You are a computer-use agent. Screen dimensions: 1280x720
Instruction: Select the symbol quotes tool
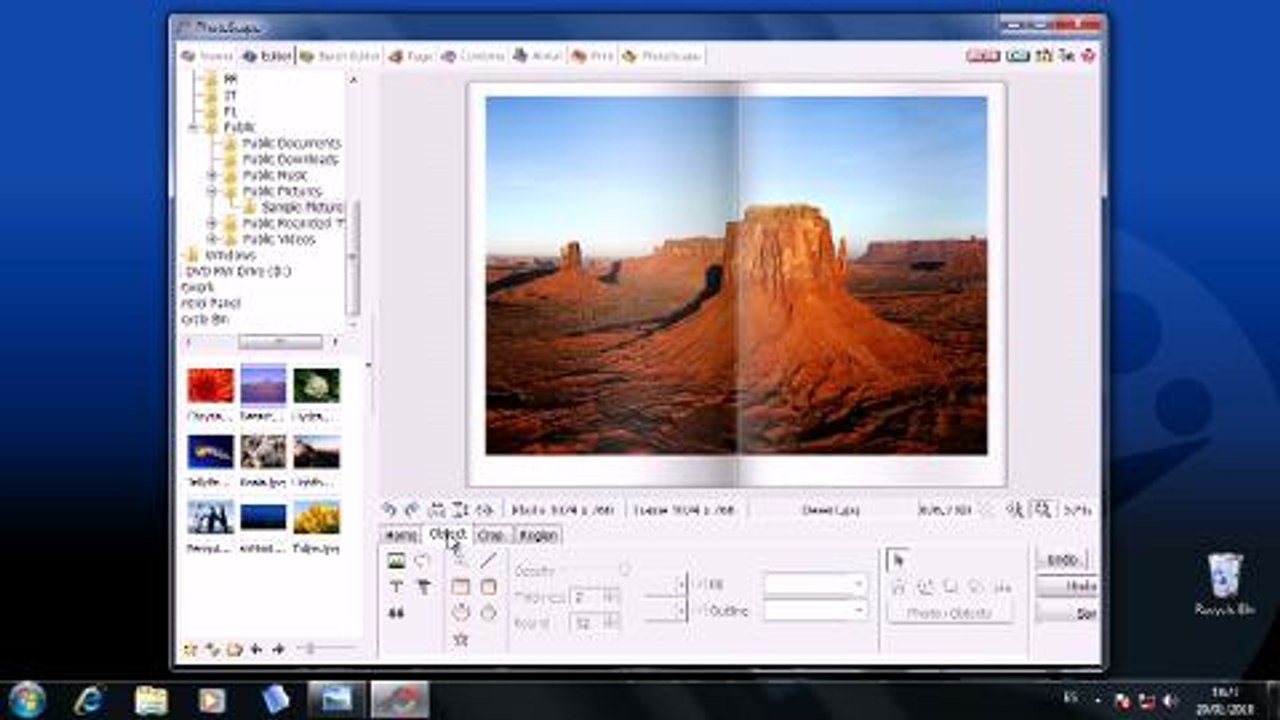pos(396,613)
